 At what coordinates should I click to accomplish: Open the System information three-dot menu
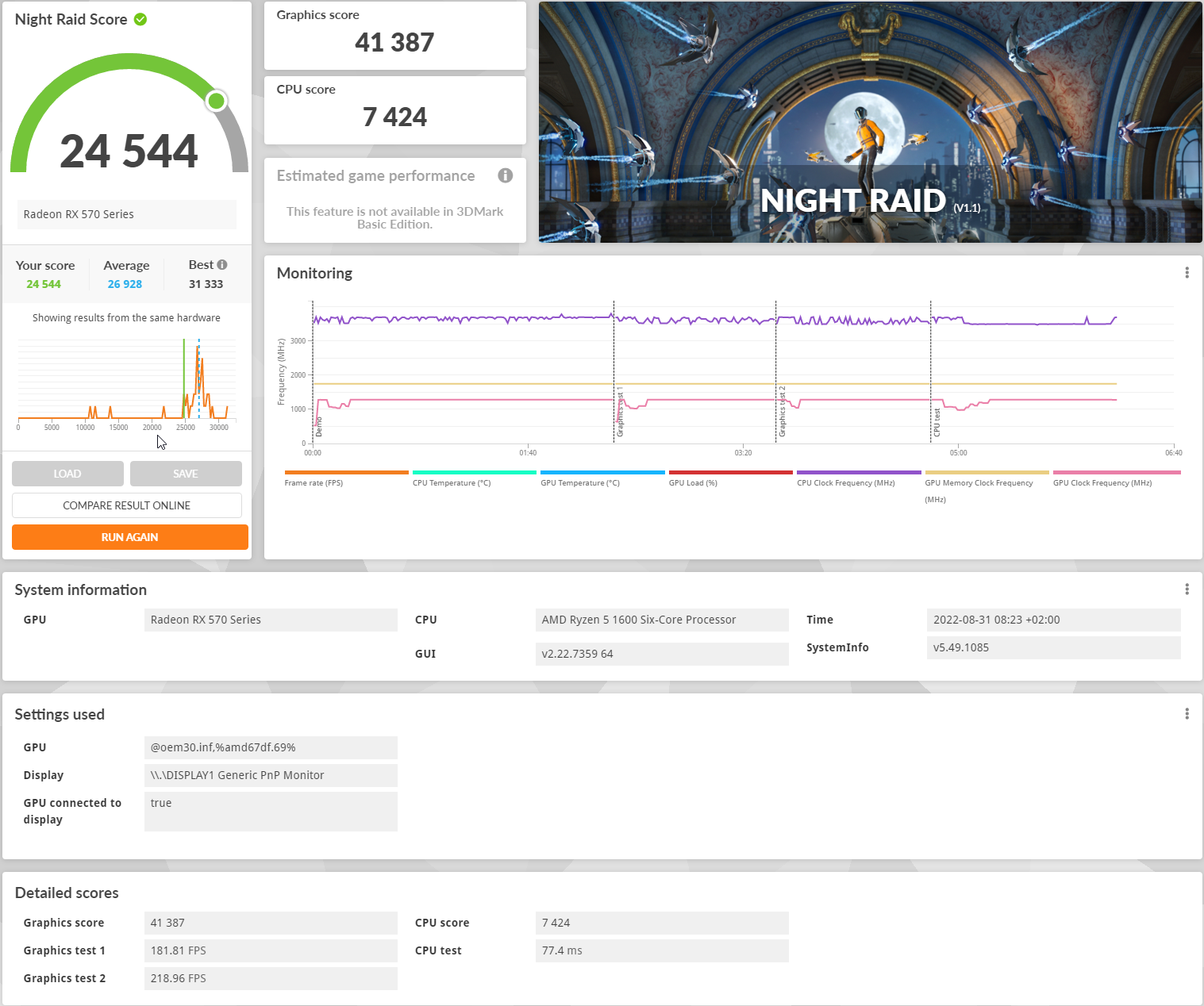tap(1187, 589)
